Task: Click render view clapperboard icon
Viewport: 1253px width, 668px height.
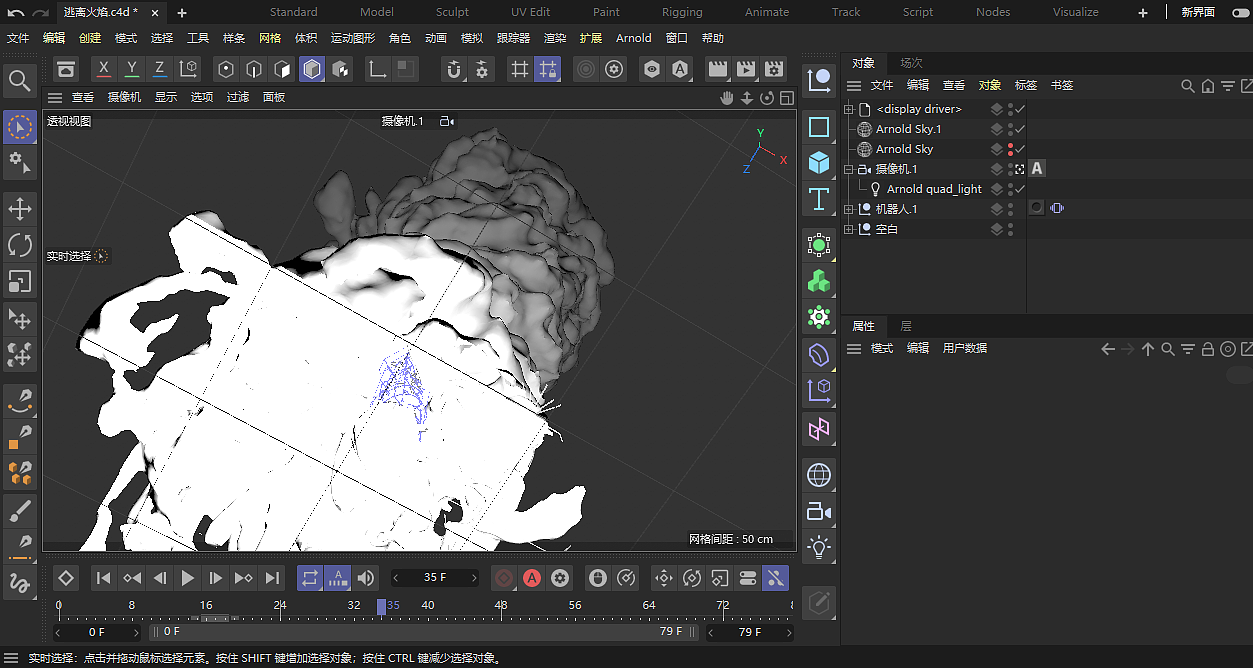Action: 717,69
